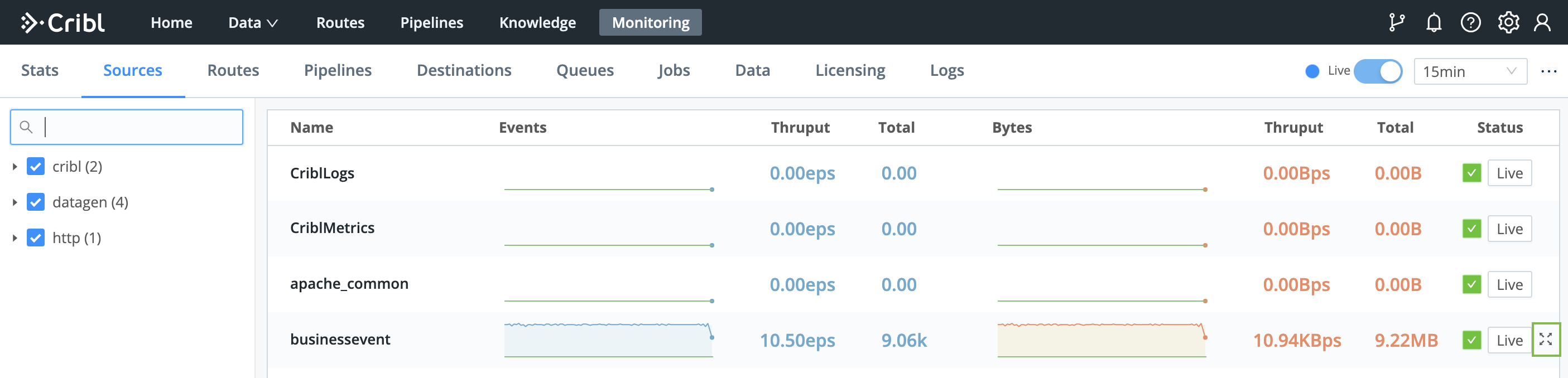Click the Bytes column header

pyautogui.click(x=1012, y=128)
